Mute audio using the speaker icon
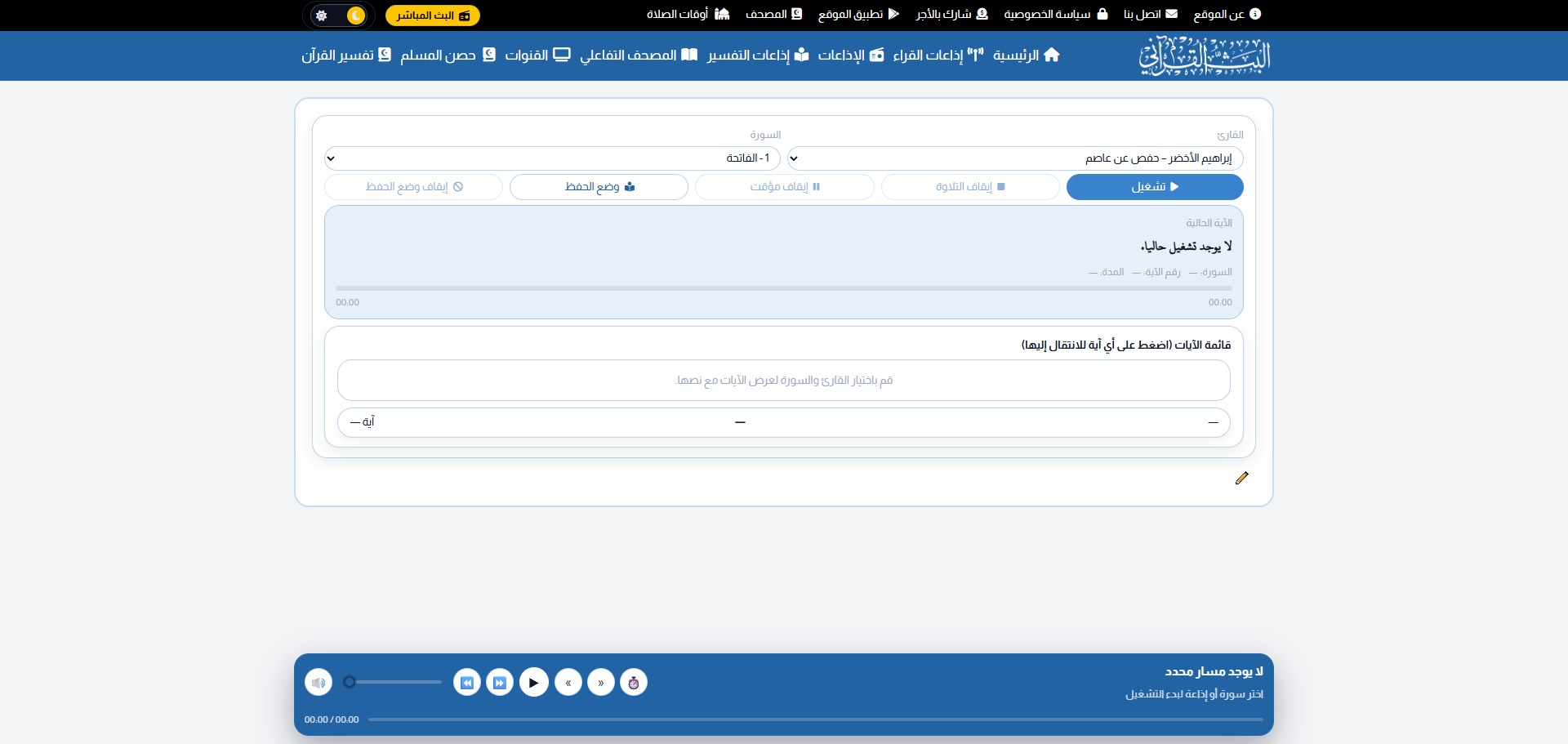The width and height of the screenshot is (1568, 744). pos(318,683)
